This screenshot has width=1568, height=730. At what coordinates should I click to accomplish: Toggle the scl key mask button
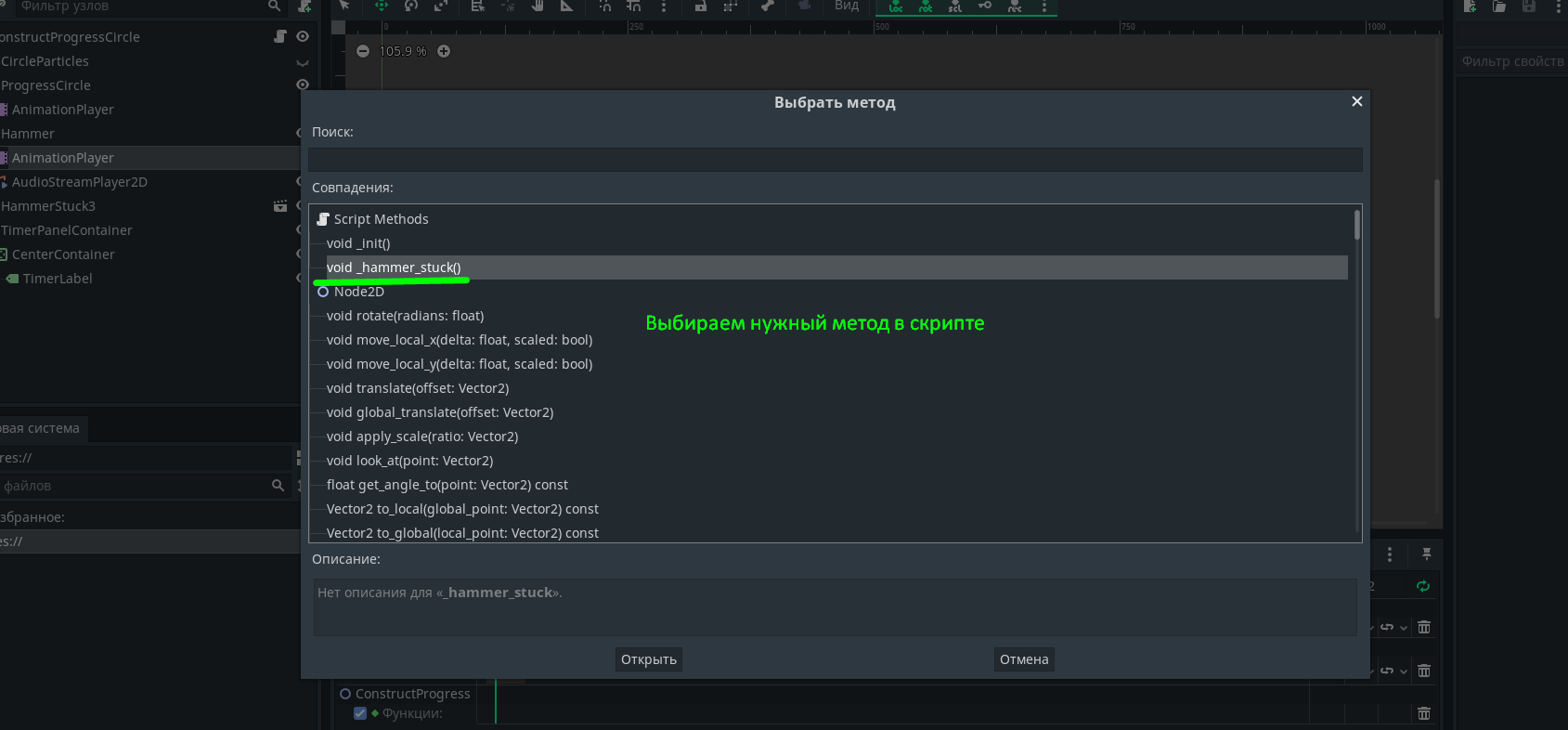(x=955, y=6)
